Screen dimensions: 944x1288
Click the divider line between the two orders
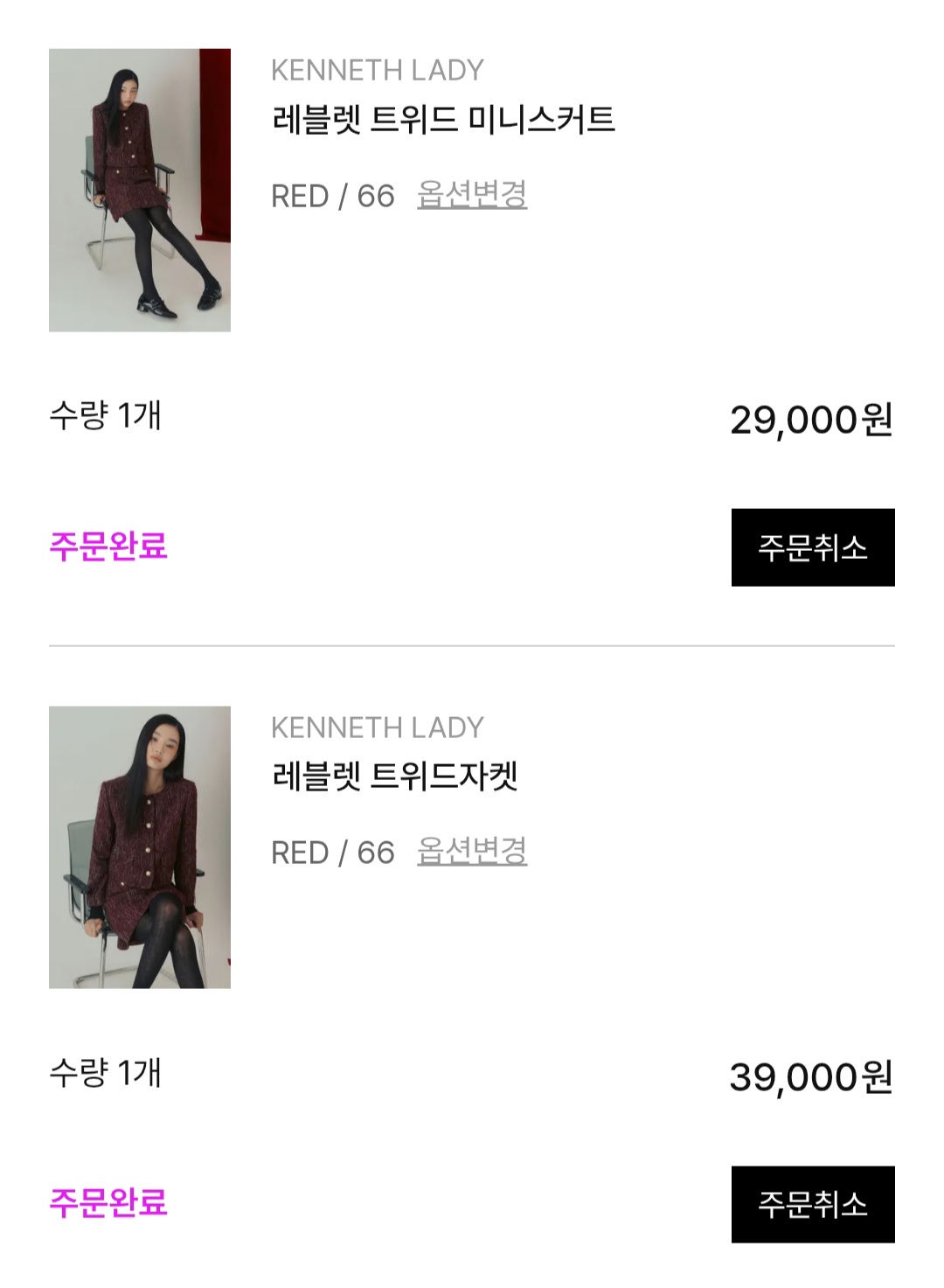[472, 646]
